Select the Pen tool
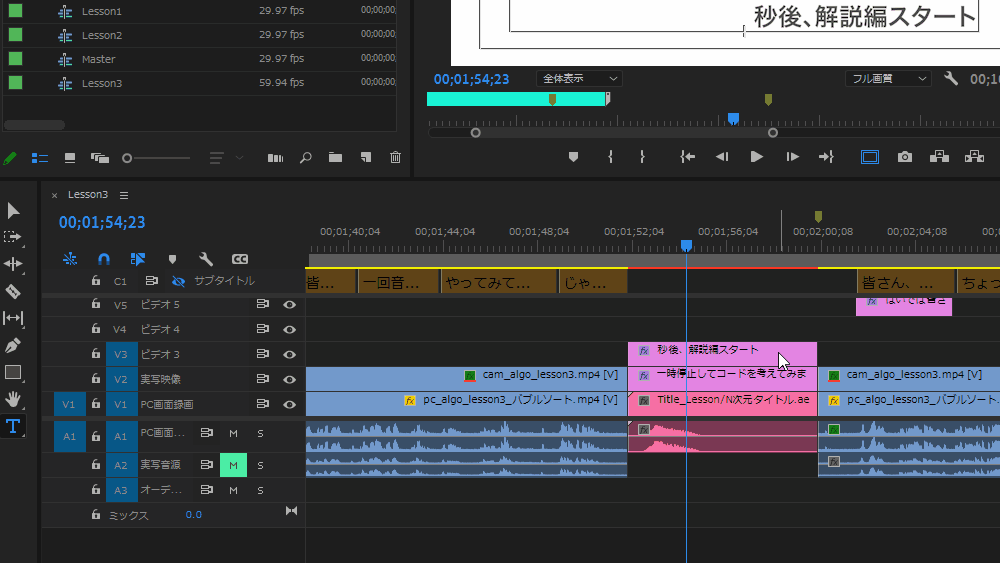The width and height of the screenshot is (1000, 563). coord(13,346)
